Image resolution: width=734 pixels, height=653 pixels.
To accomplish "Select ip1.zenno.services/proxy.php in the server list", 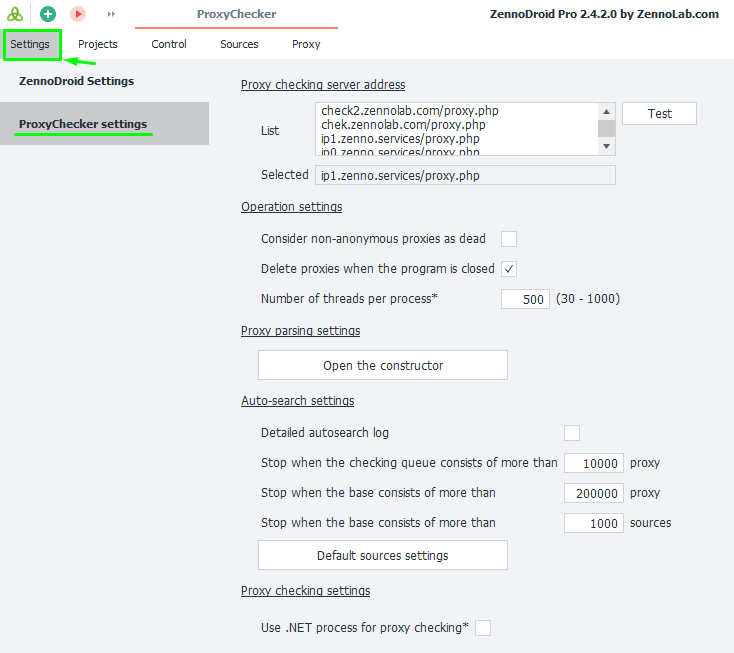I will click(400, 139).
